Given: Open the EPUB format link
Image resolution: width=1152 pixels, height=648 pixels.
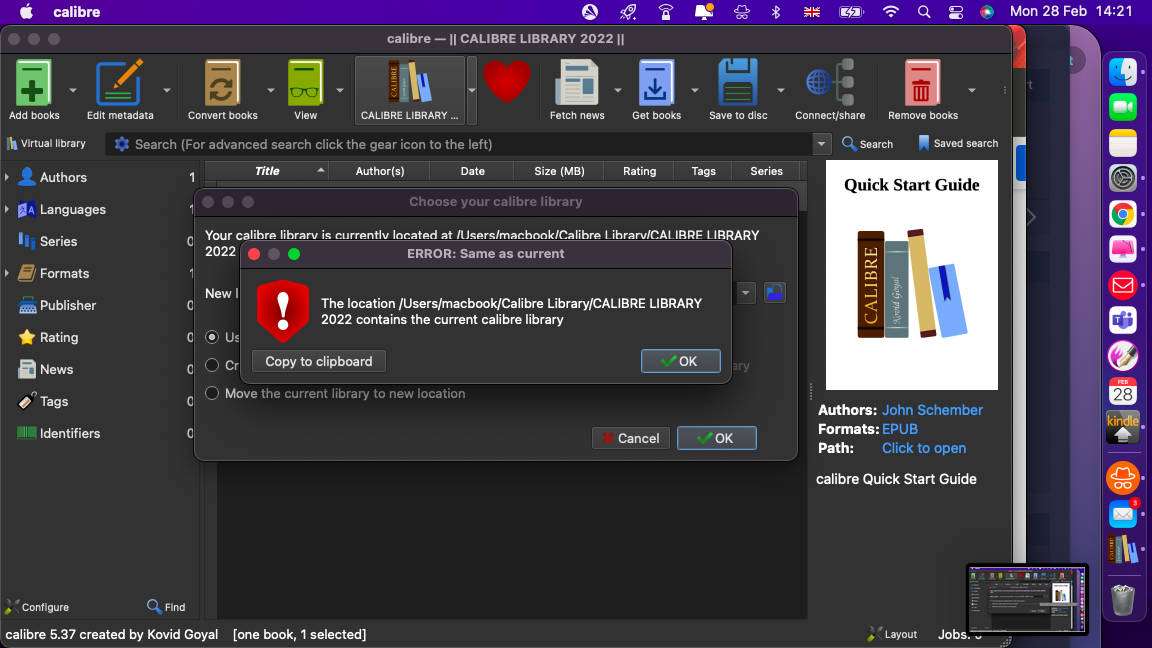Looking at the screenshot, I should coord(899,429).
